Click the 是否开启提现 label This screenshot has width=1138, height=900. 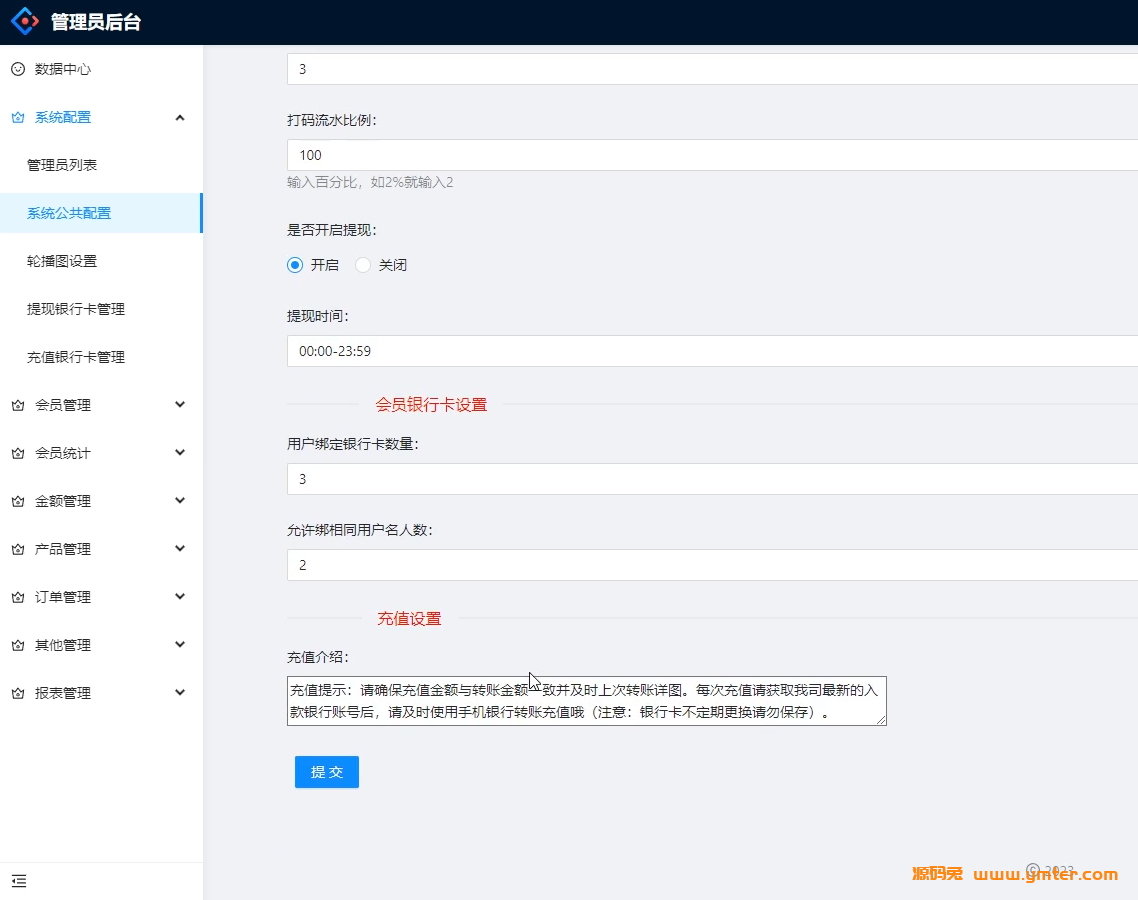tap(332, 230)
